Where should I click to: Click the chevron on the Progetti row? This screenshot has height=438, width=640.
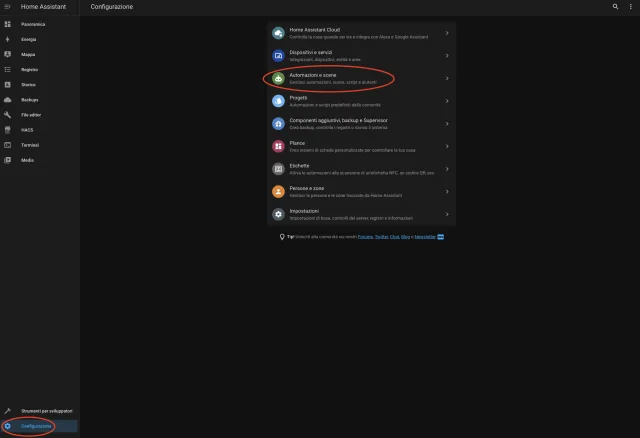[447, 101]
